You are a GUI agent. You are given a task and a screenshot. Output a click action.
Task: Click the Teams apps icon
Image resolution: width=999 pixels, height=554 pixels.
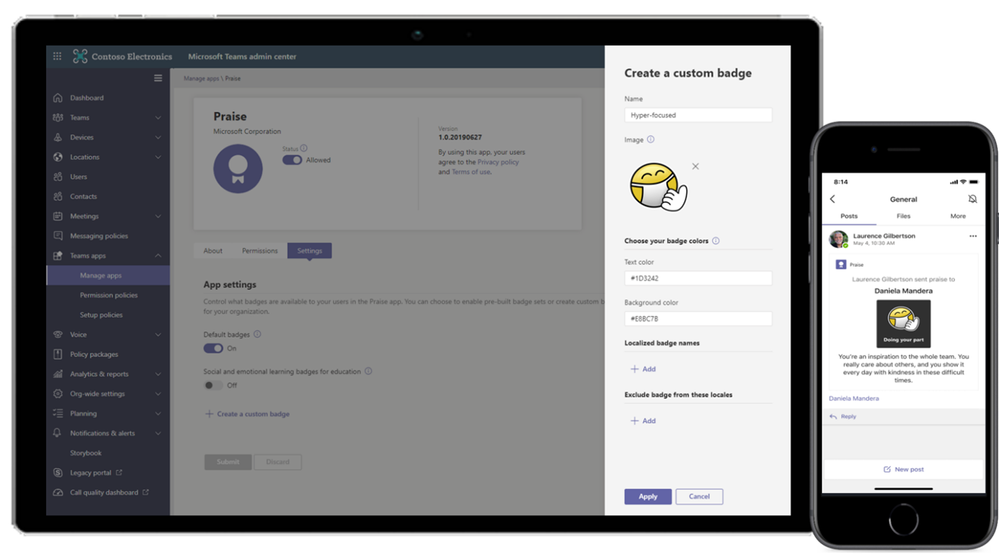click(58, 255)
